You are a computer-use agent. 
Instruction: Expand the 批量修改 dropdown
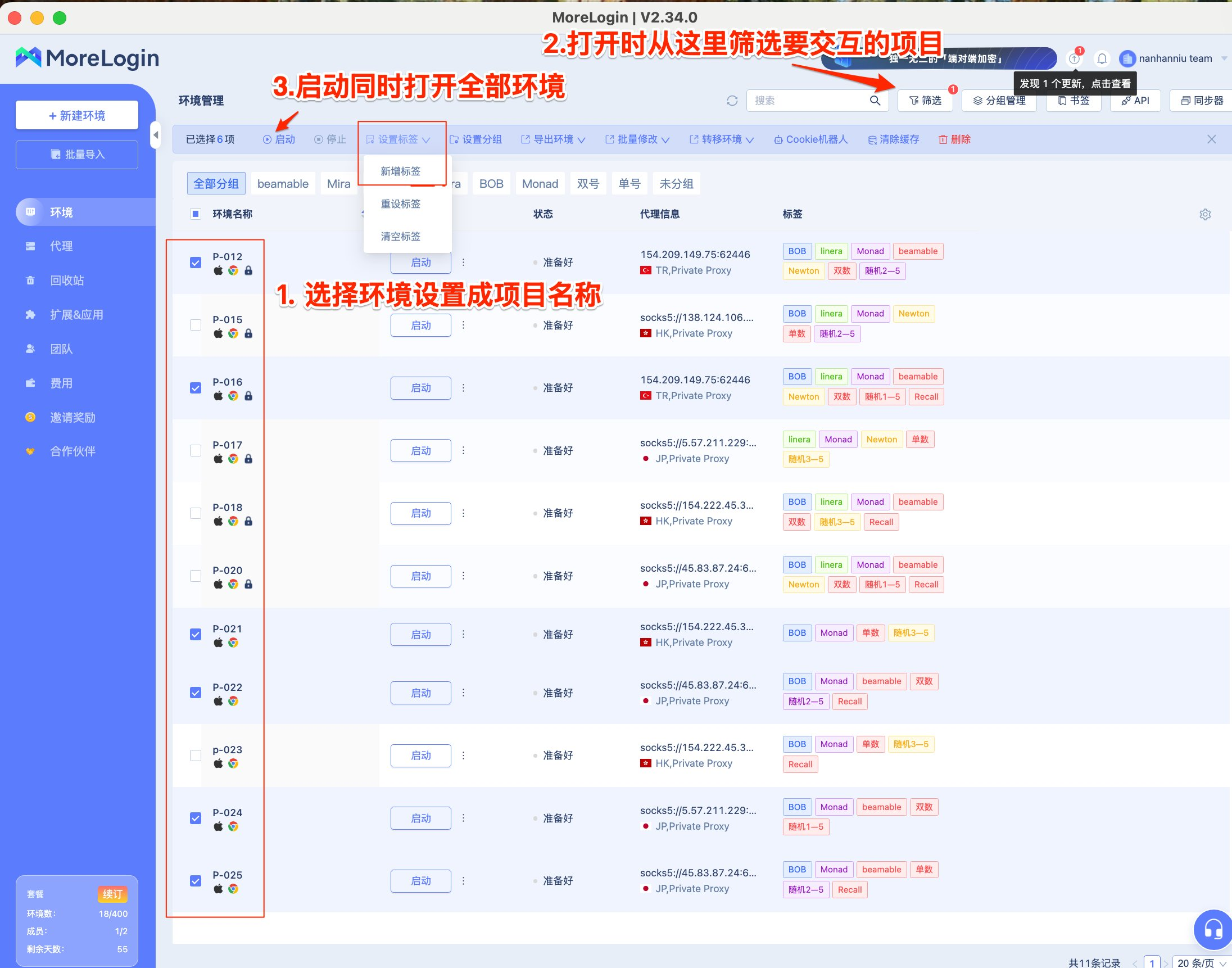[x=637, y=139]
